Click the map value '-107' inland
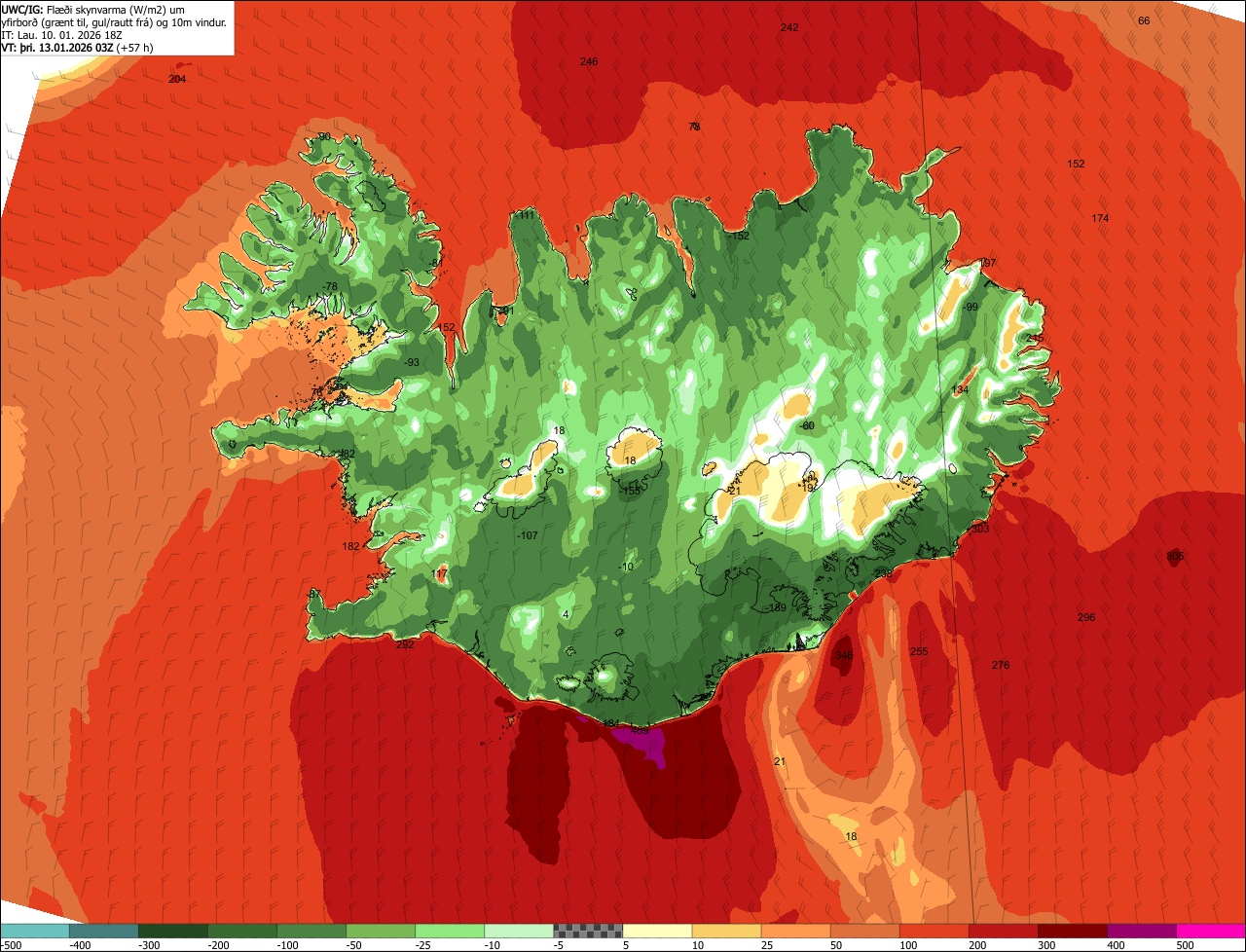Screen dimensions: 1246x952 point(528,535)
